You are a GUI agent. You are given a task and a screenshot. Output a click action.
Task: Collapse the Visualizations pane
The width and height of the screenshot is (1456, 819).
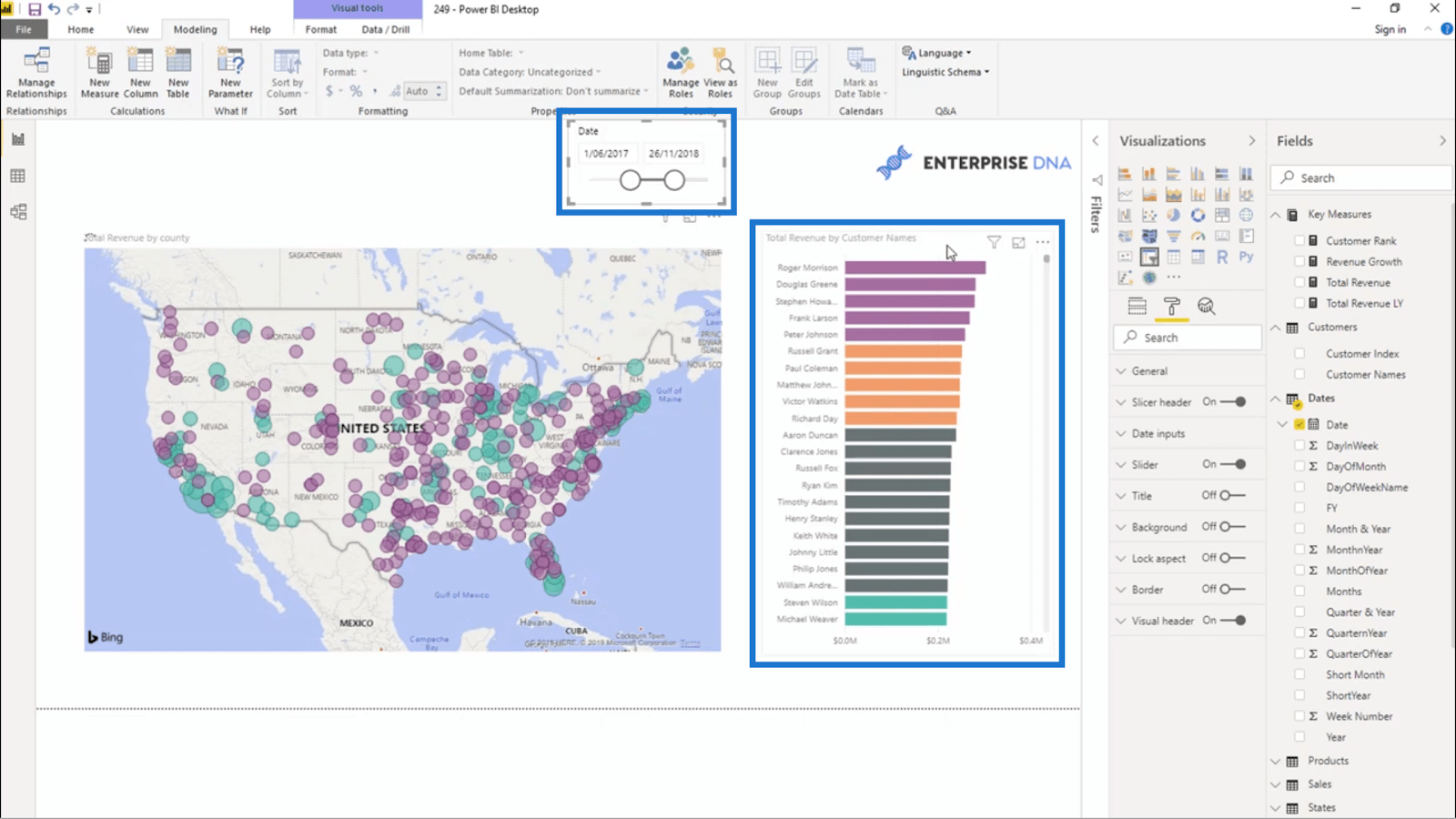(1251, 141)
